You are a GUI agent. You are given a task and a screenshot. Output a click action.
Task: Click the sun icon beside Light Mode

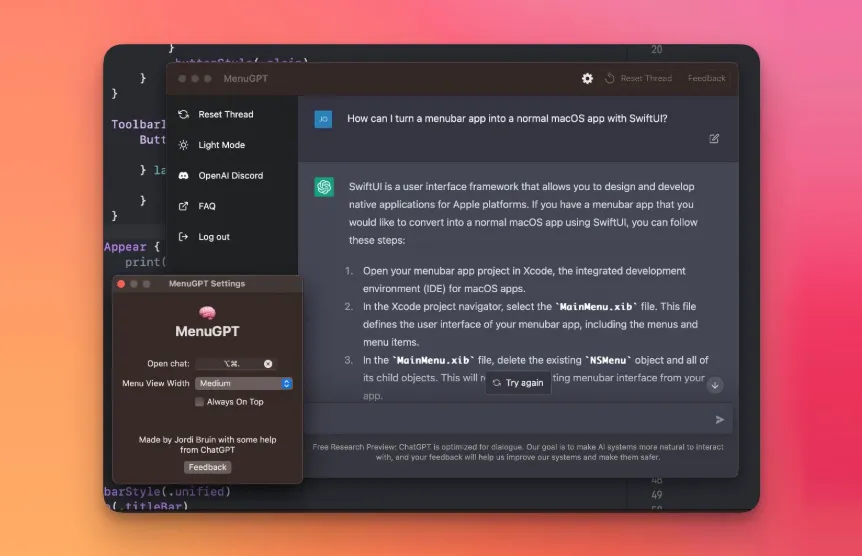click(x=184, y=145)
